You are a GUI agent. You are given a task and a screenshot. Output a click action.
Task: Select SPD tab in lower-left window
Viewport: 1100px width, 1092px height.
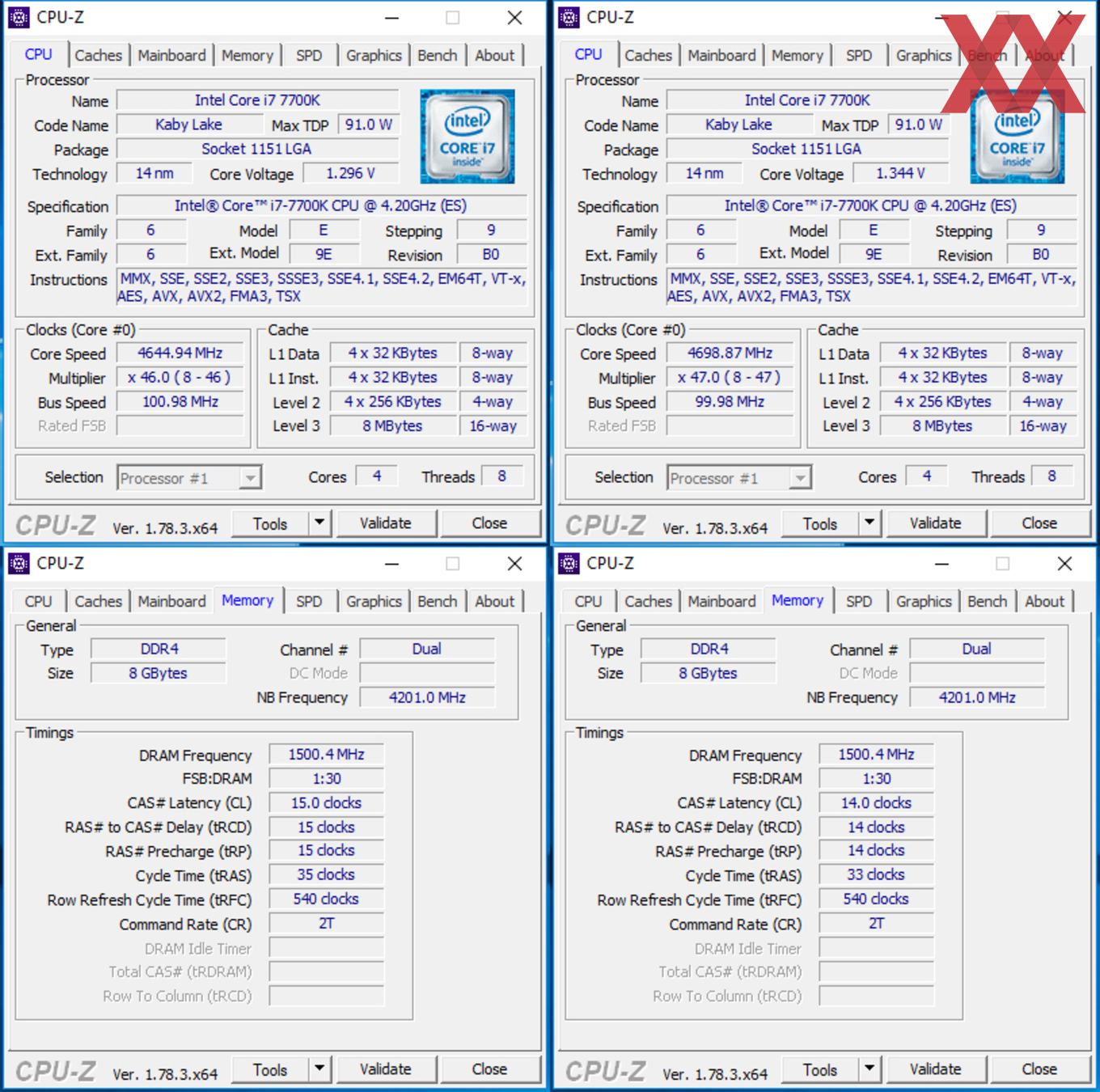(309, 602)
